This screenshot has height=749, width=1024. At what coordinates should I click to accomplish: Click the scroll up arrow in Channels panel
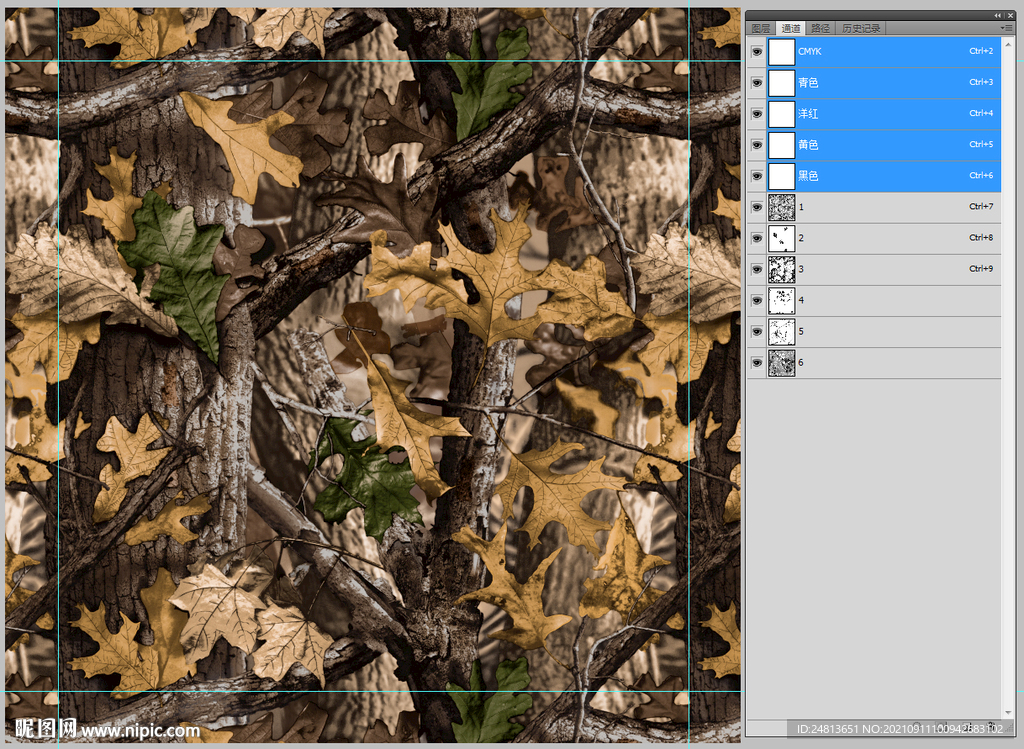1007,44
